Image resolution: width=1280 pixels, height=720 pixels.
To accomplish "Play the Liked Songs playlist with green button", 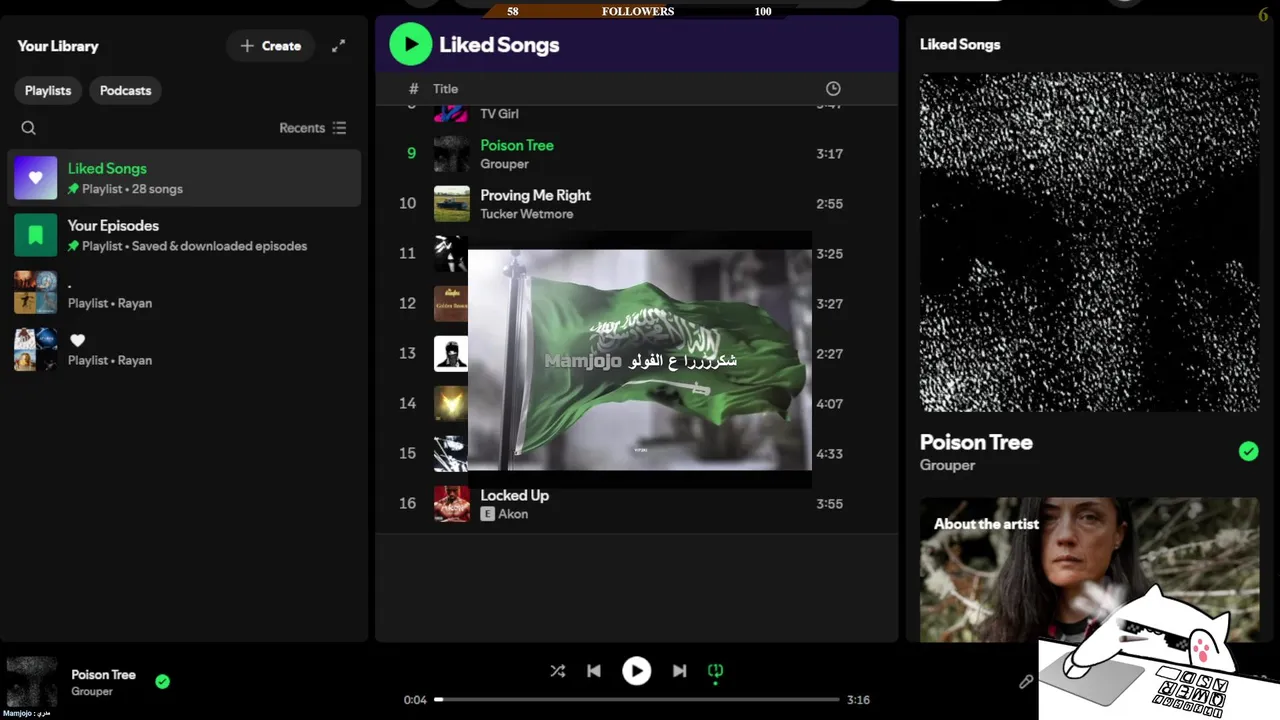I will [x=410, y=44].
